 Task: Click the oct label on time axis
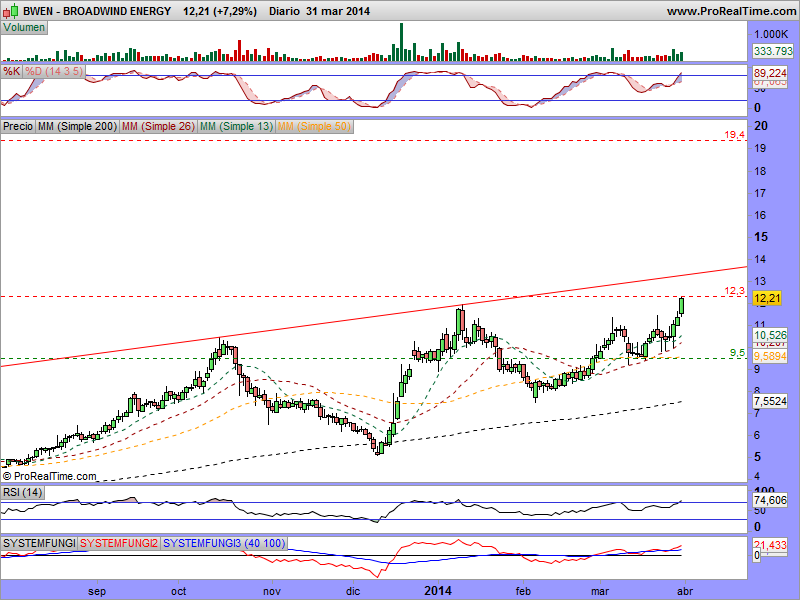click(179, 591)
